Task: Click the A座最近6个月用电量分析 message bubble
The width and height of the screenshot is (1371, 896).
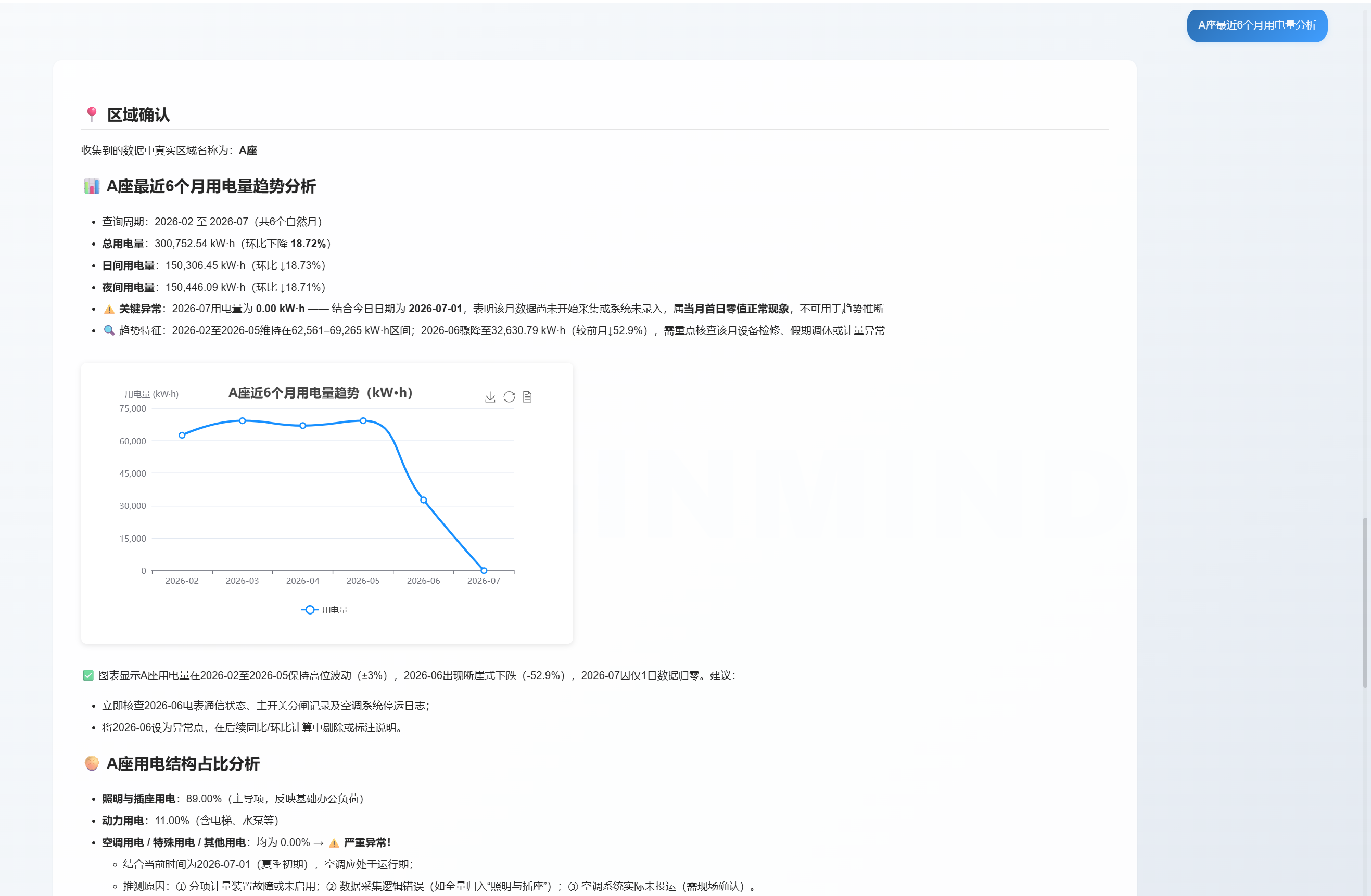Action: pos(1257,25)
